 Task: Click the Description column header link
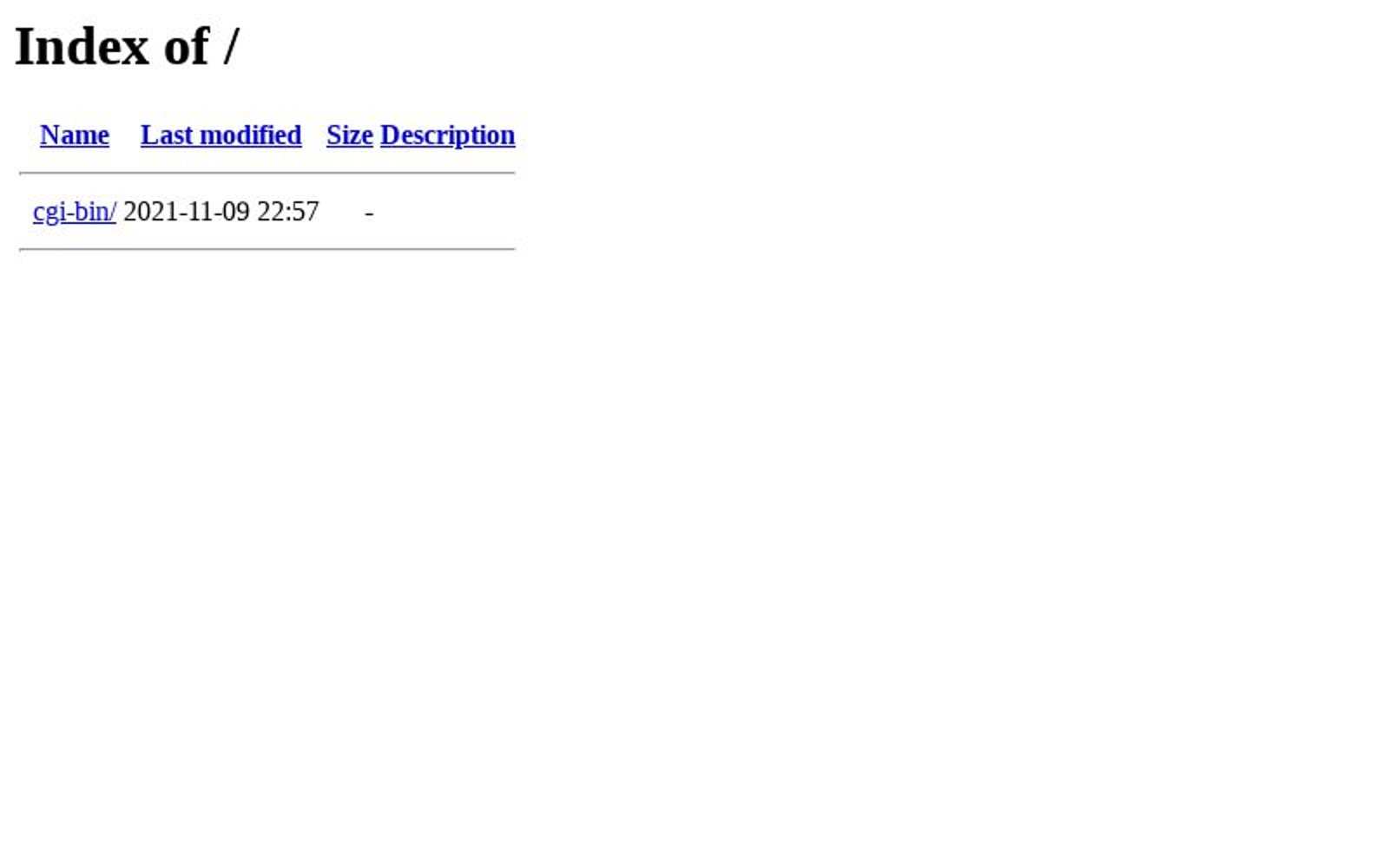click(448, 135)
